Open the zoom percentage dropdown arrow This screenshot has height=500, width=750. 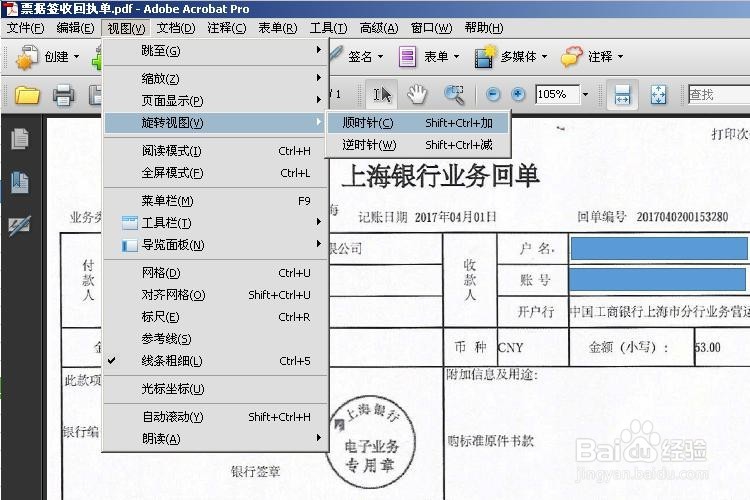[585, 94]
